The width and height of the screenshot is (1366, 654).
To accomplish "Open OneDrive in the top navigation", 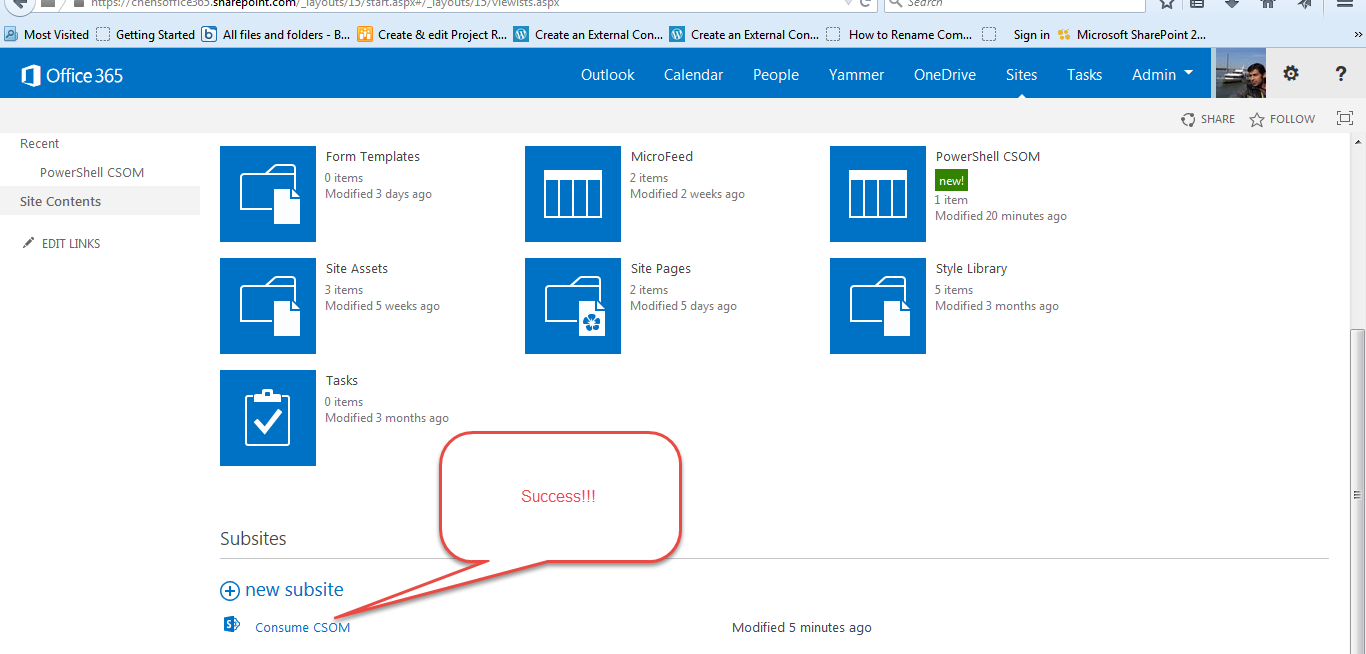I will [945, 75].
